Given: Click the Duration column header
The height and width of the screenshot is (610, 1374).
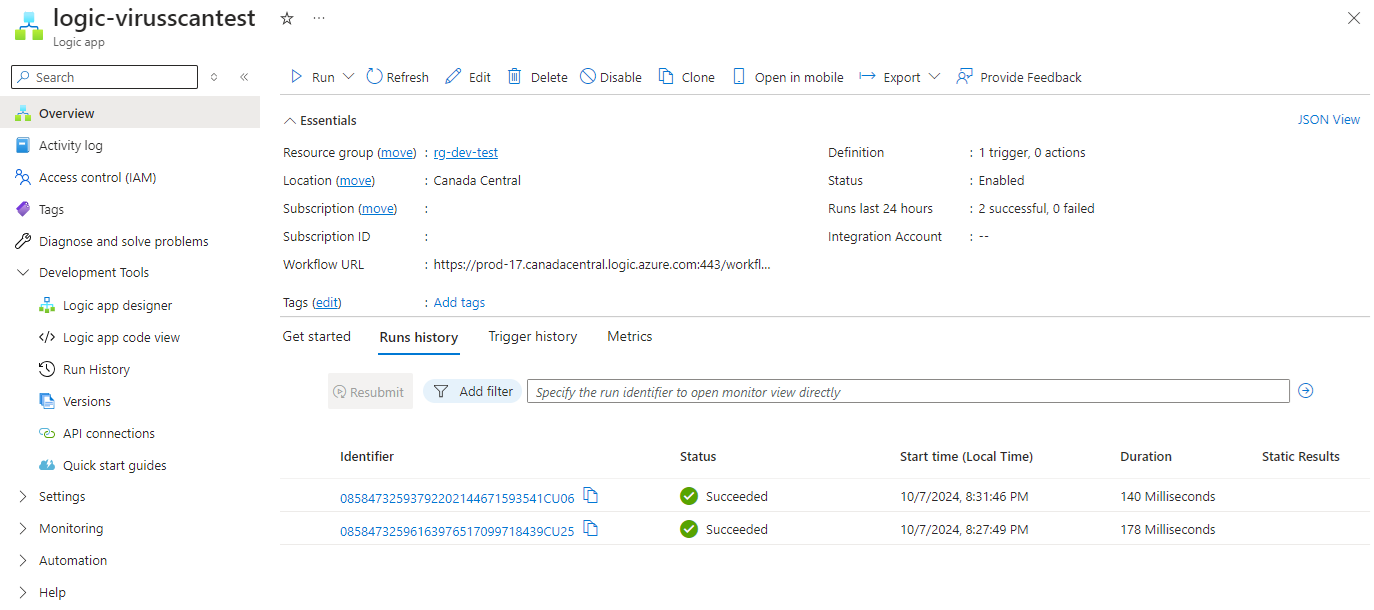Looking at the screenshot, I should (1146, 456).
